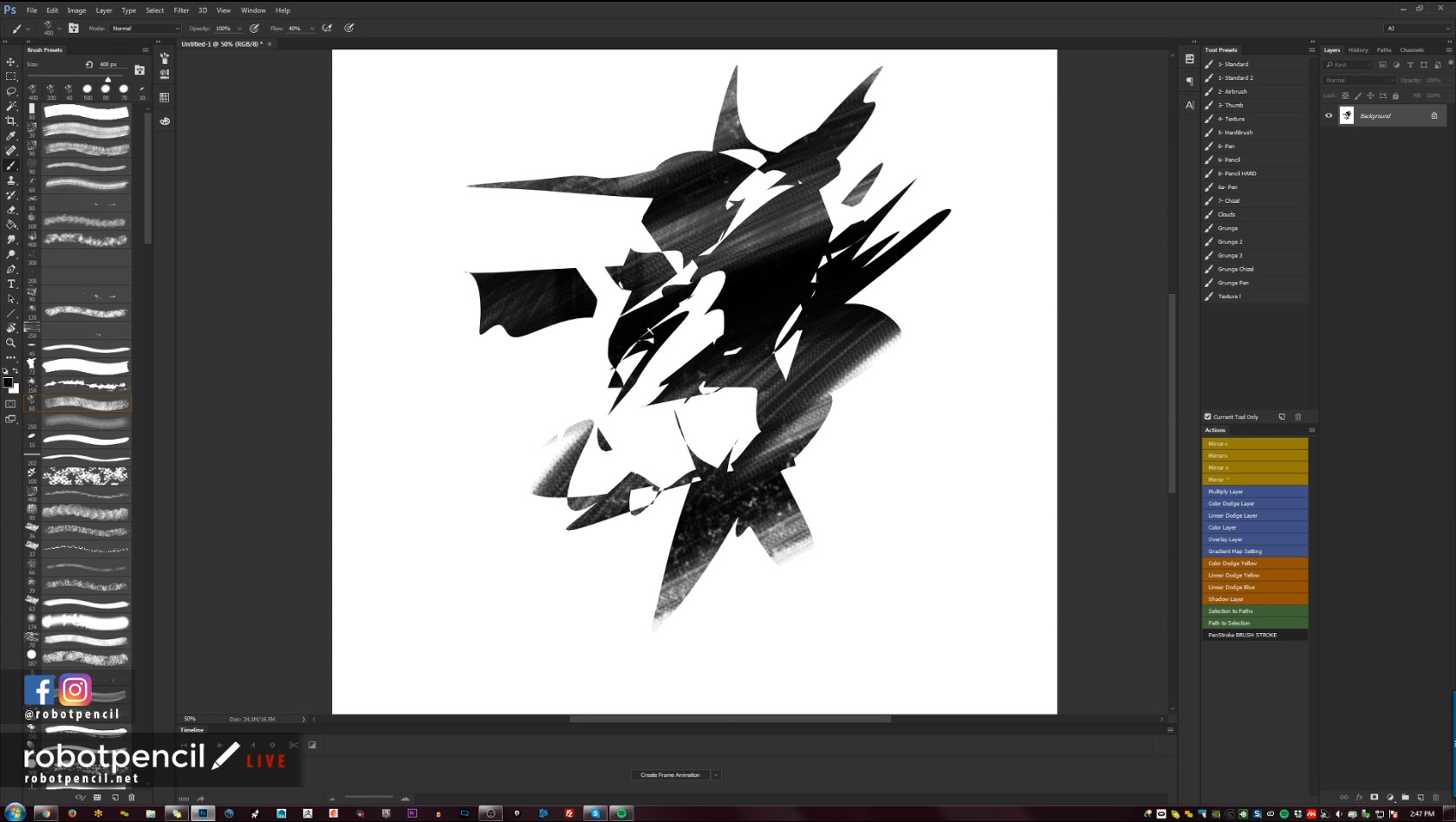Select the Eraser tool
The height and width of the screenshot is (822, 1456).
(11, 210)
